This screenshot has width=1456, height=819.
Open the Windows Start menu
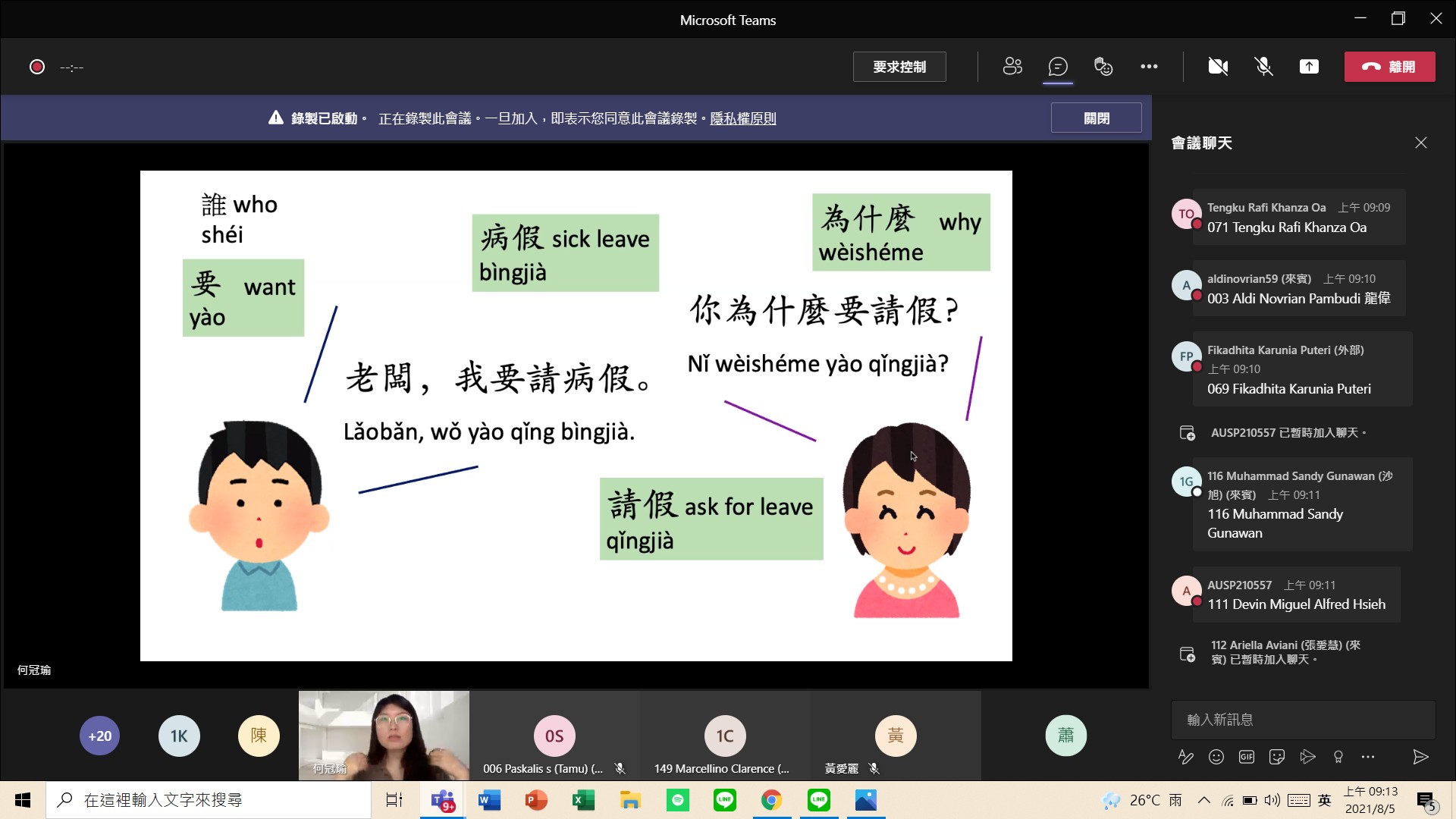tap(23, 800)
